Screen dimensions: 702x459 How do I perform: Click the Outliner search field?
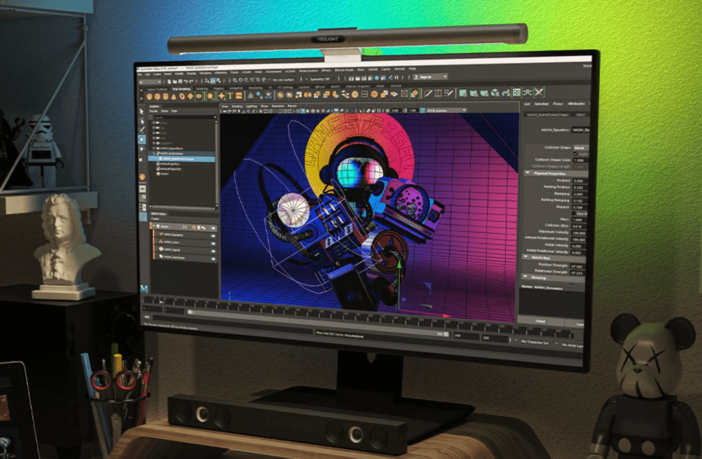[184, 117]
